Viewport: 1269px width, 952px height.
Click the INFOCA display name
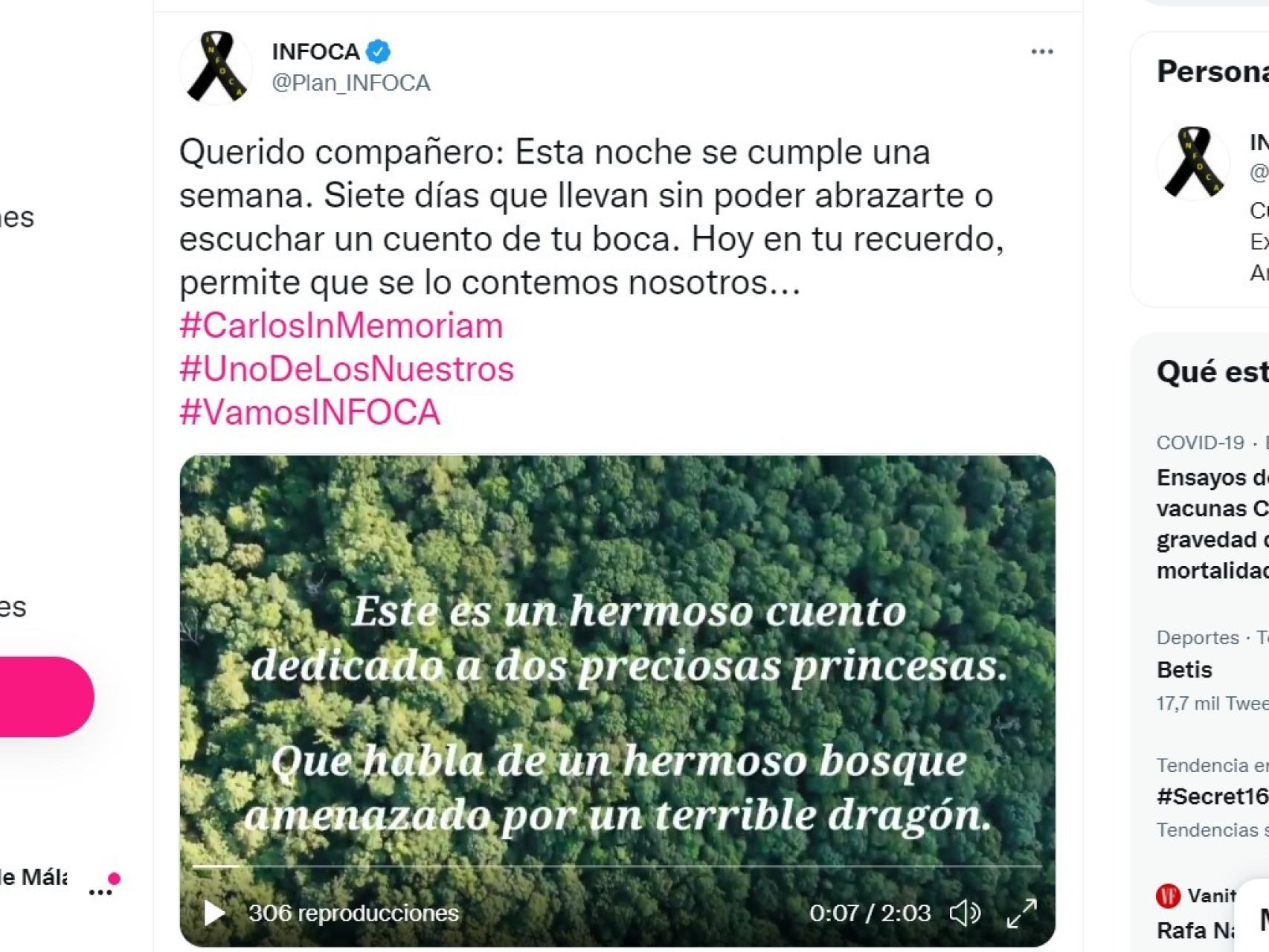pyautogui.click(x=315, y=51)
